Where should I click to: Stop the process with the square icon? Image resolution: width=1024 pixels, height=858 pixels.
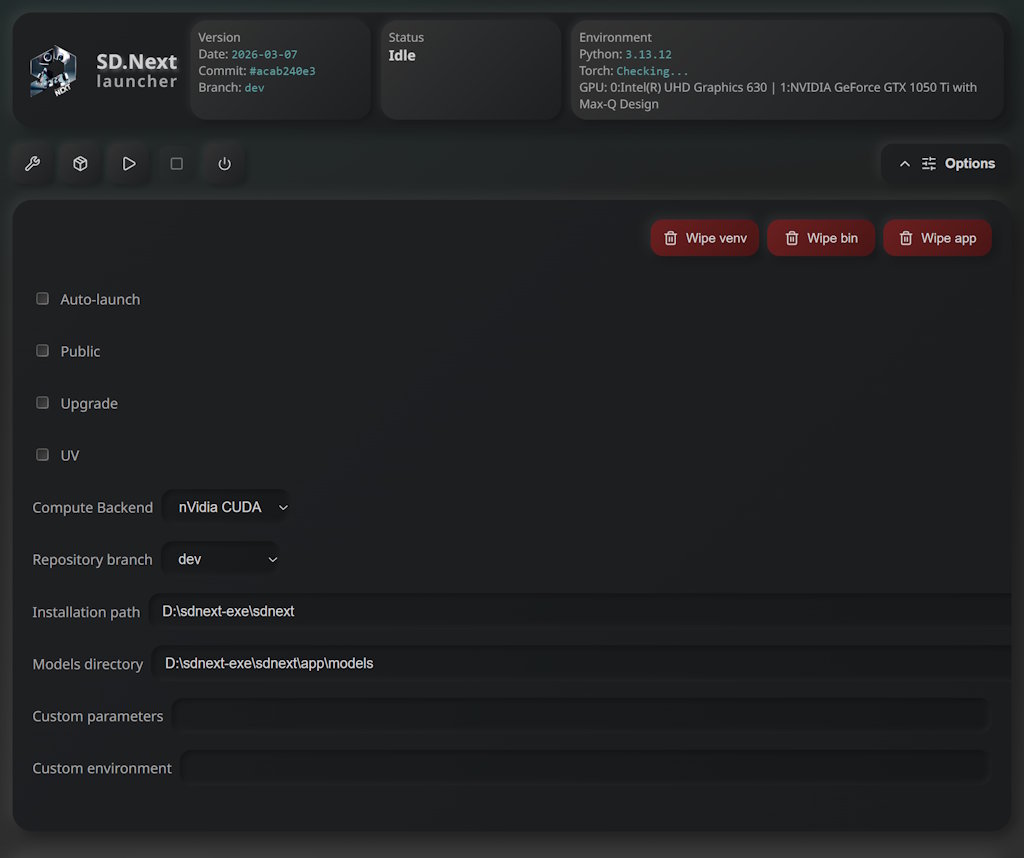tap(176, 163)
